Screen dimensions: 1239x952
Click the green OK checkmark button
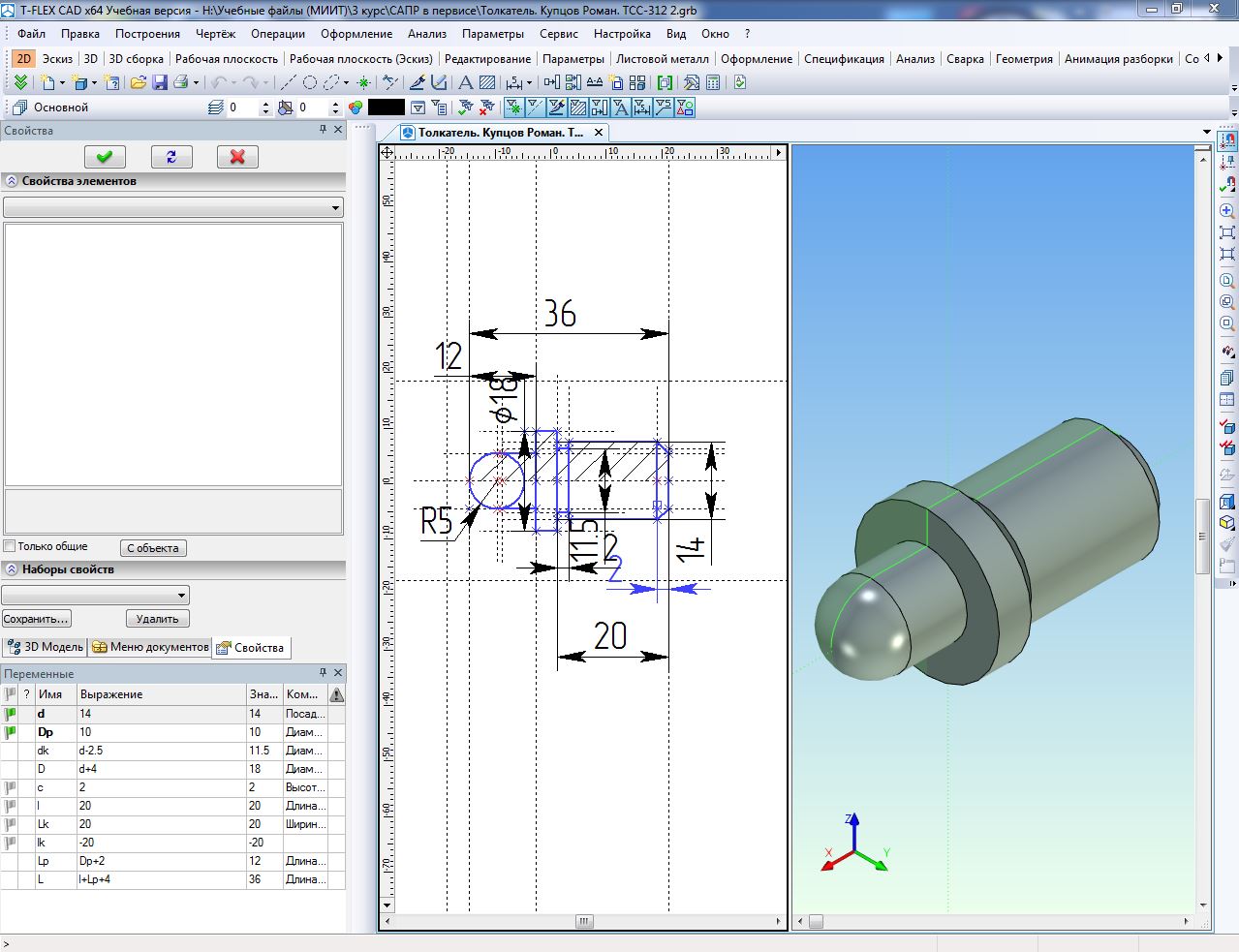[105, 156]
